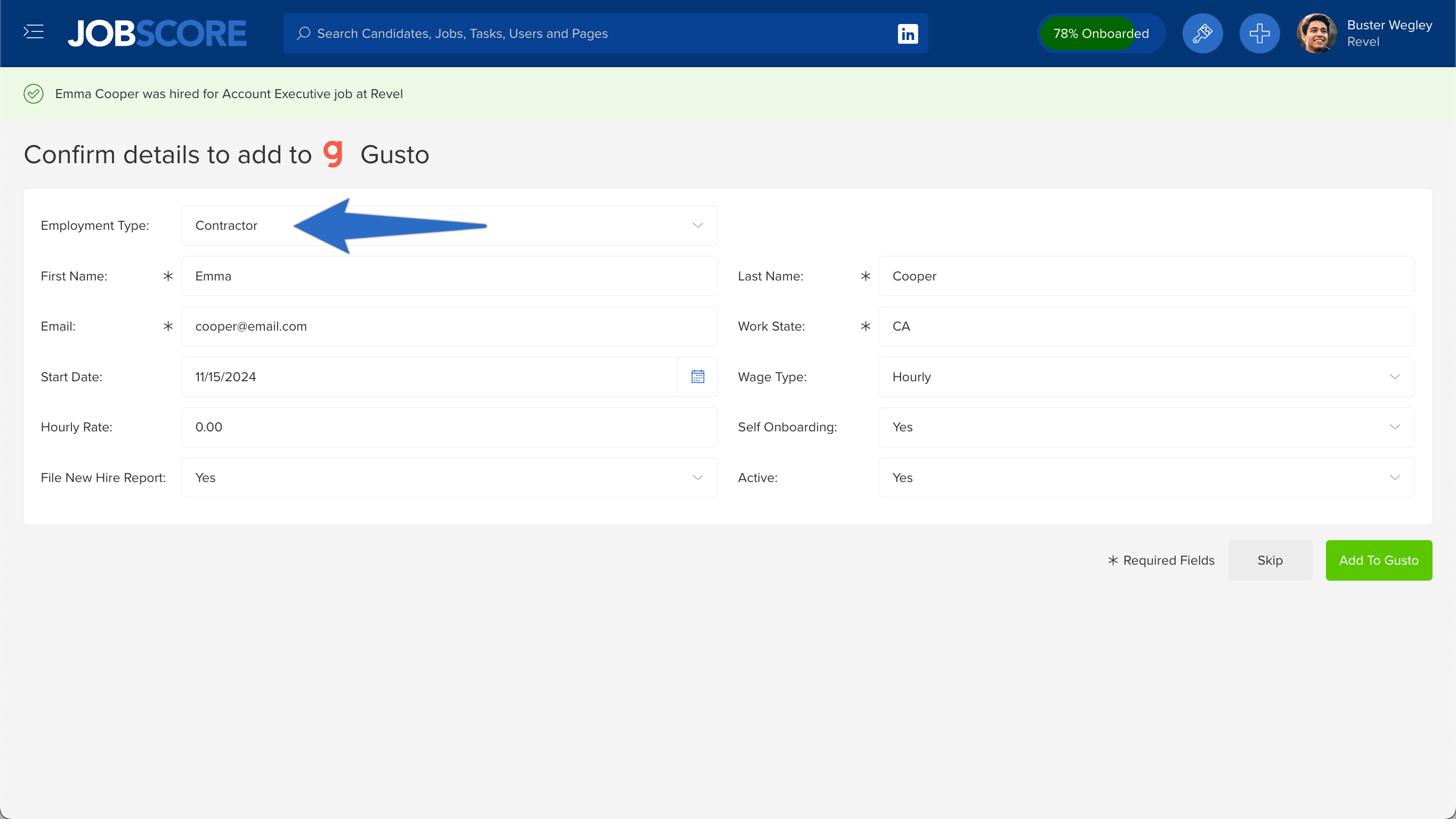1456x819 pixels.
Task: Open the Wage Type dropdown
Action: point(1146,376)
